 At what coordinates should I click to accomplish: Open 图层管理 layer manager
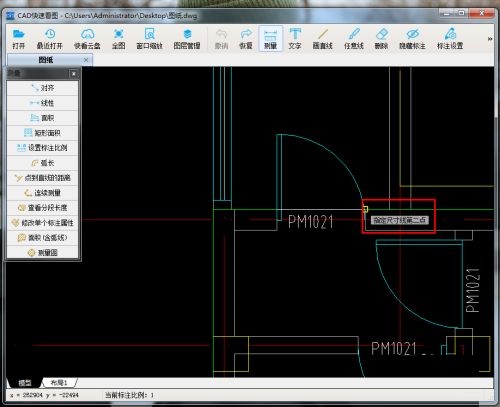(187, 39)
